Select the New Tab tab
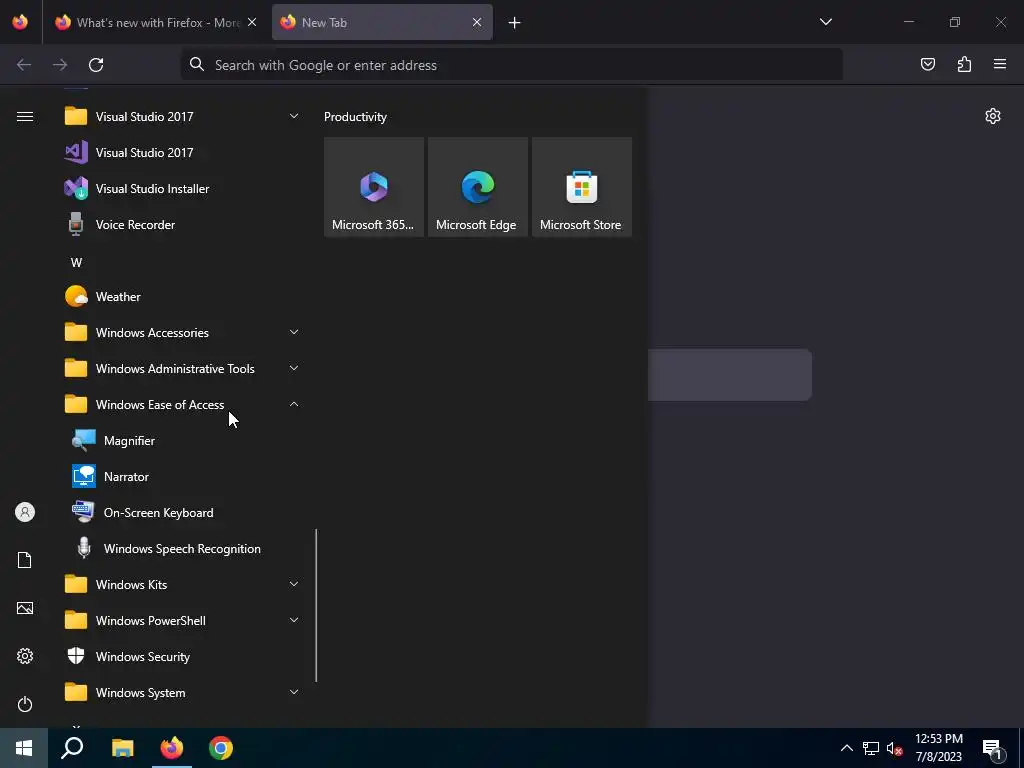Image resolution: width=1024 pixels, height=768 pixels. (x=382, y=22)
